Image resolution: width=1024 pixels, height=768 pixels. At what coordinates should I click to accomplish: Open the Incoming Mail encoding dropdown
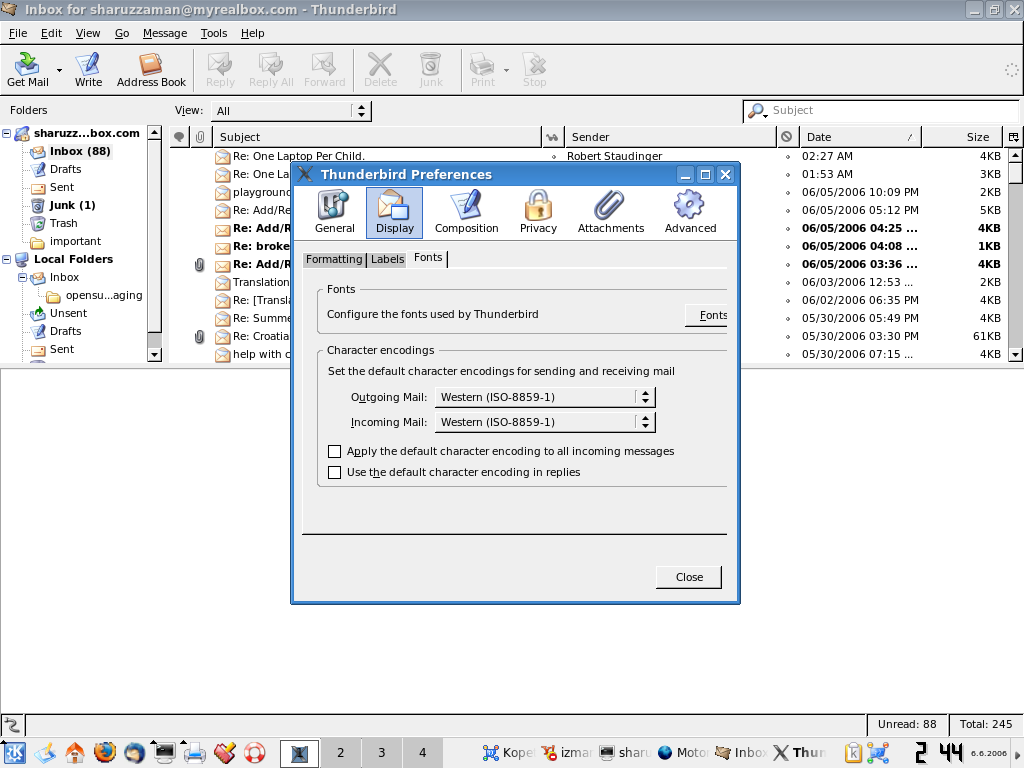coord(545,422)
